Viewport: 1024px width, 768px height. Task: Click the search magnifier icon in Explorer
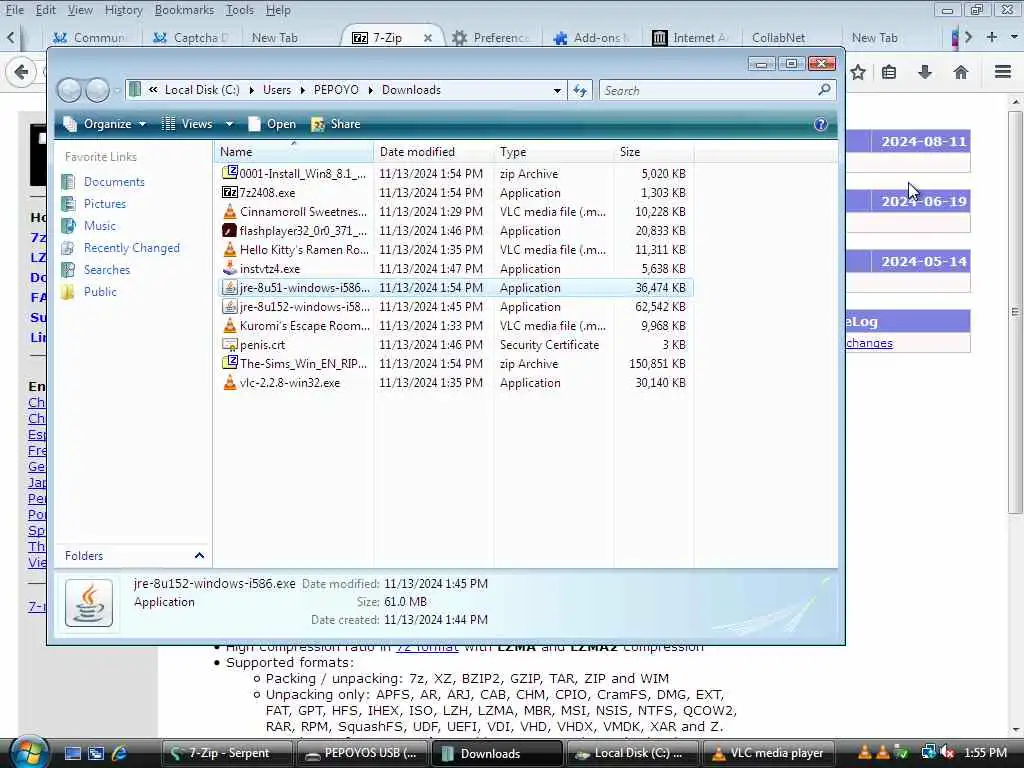pos(824,89)
